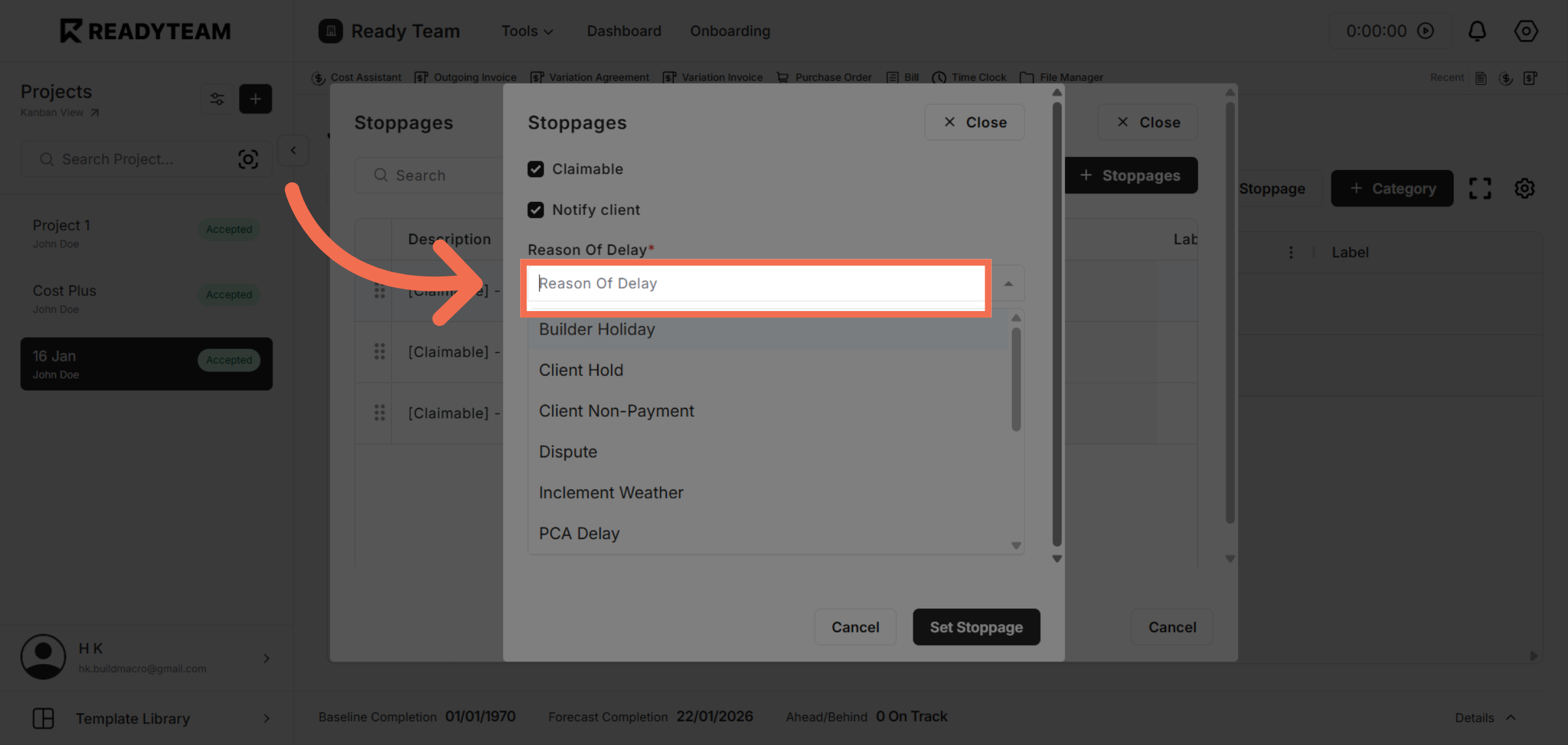Screen dimensions: 1568x745
Task: Click the notifications bell icon
Action: pyautogui.click(x=1477, y=31)
